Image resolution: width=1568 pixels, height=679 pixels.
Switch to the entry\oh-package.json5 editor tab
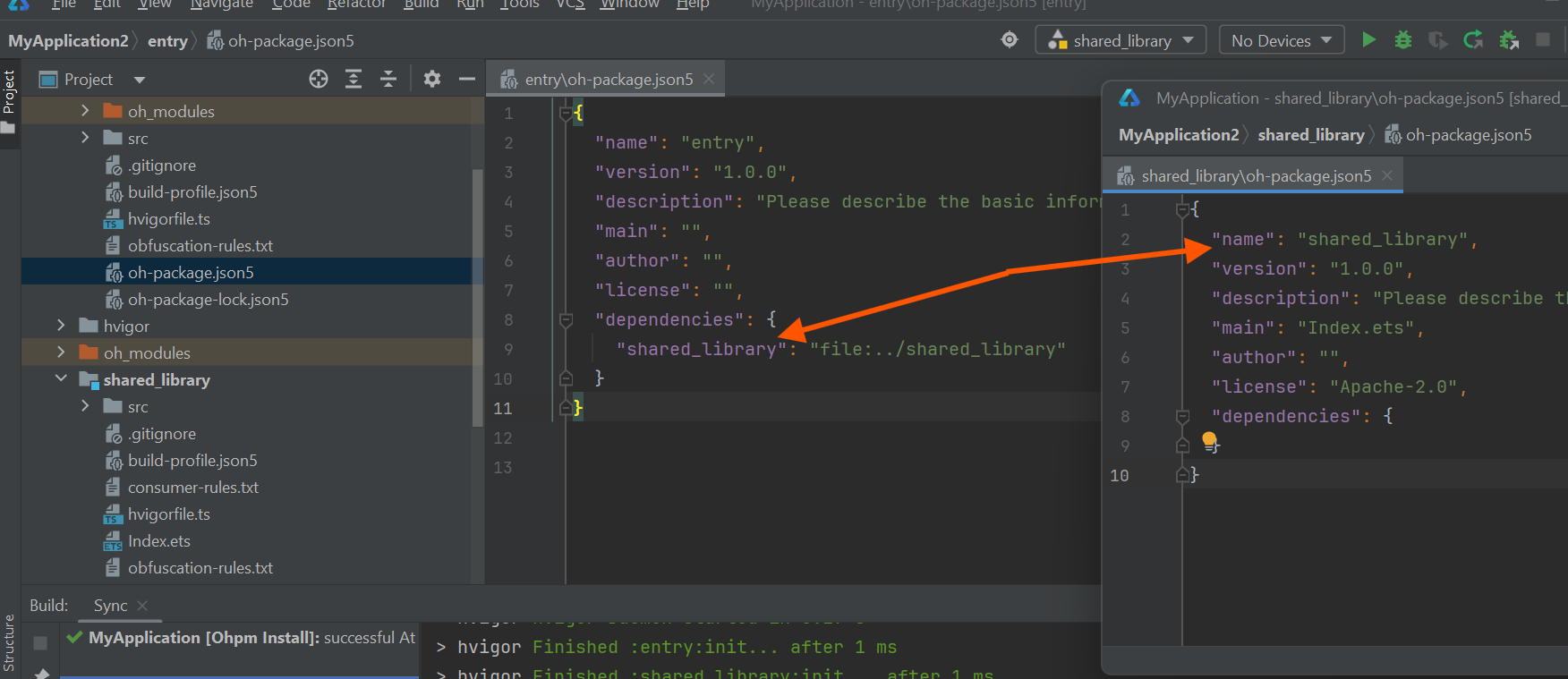pos(609,80)
